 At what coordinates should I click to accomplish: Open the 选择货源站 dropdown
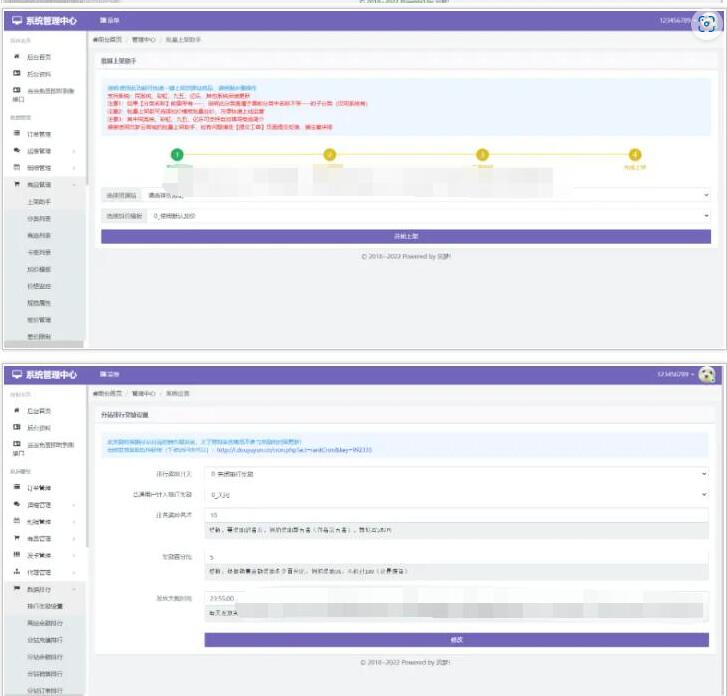425,195
